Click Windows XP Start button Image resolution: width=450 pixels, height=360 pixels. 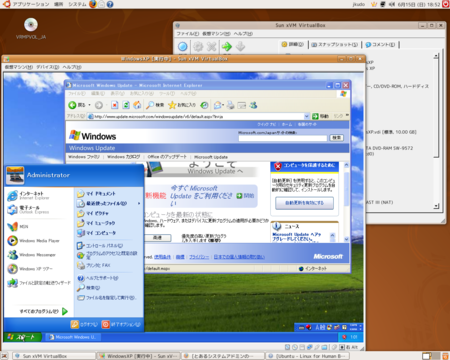23,337
